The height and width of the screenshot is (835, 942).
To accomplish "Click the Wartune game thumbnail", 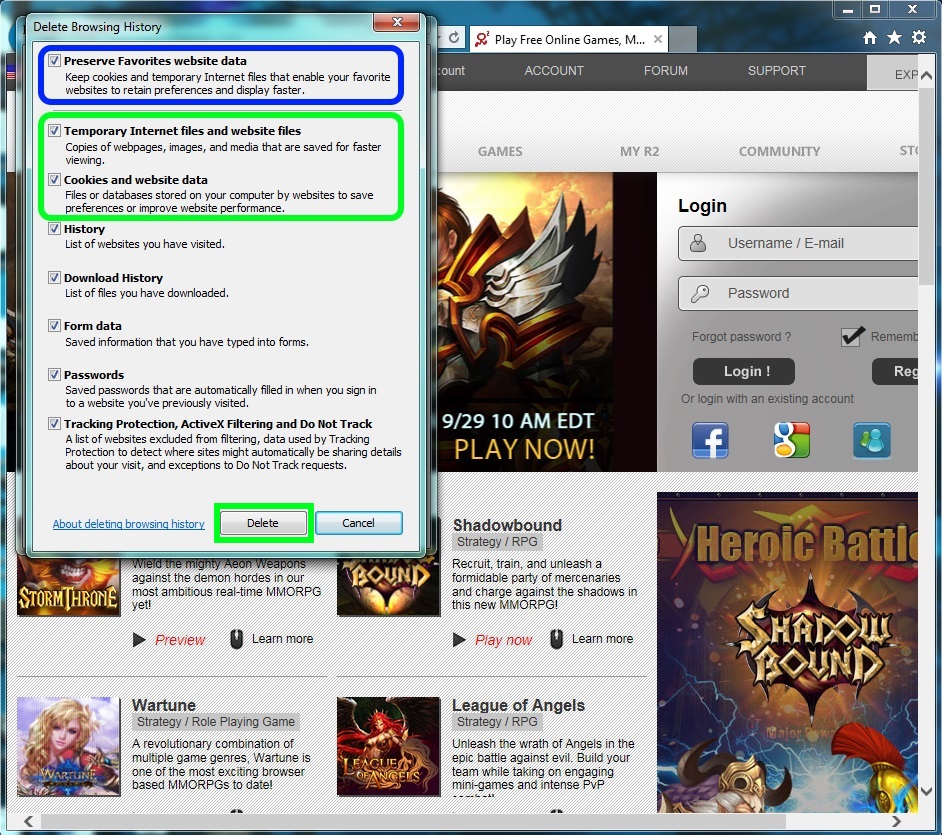I will tap(68, 746).
